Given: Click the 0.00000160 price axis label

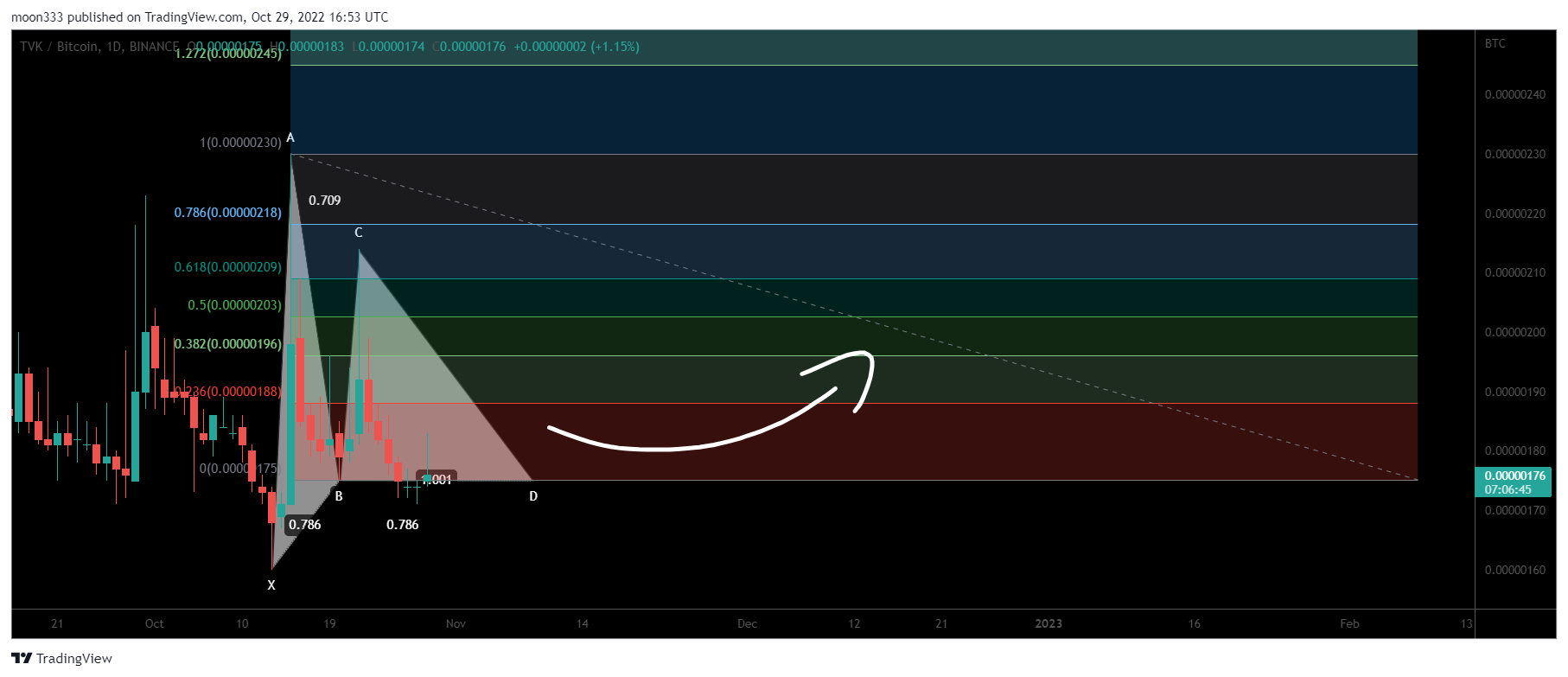Looking at the screenshot, I should (x=1514, y=571).
